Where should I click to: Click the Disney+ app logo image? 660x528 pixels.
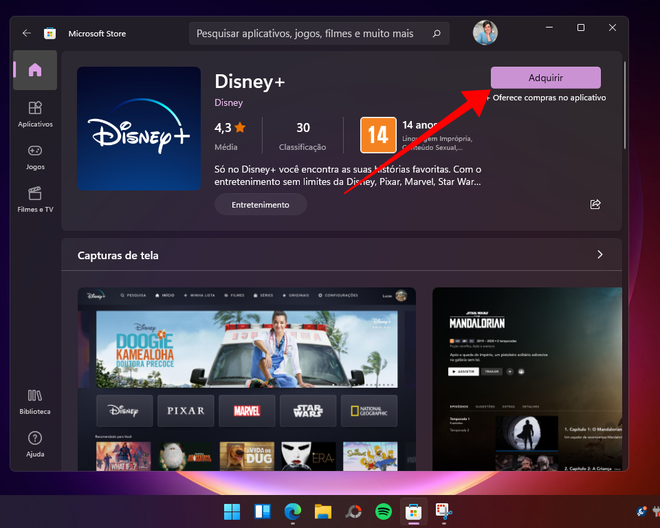139,128
